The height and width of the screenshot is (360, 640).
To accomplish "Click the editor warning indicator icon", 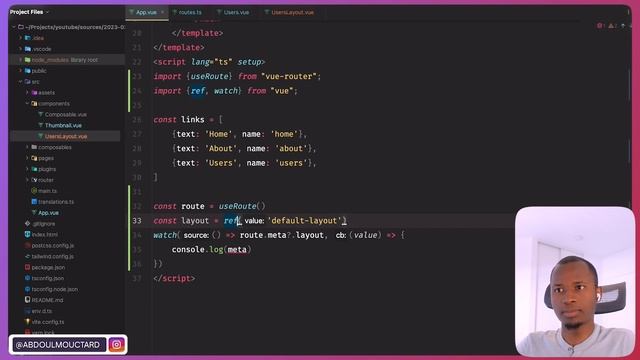I will pos(611,26).
